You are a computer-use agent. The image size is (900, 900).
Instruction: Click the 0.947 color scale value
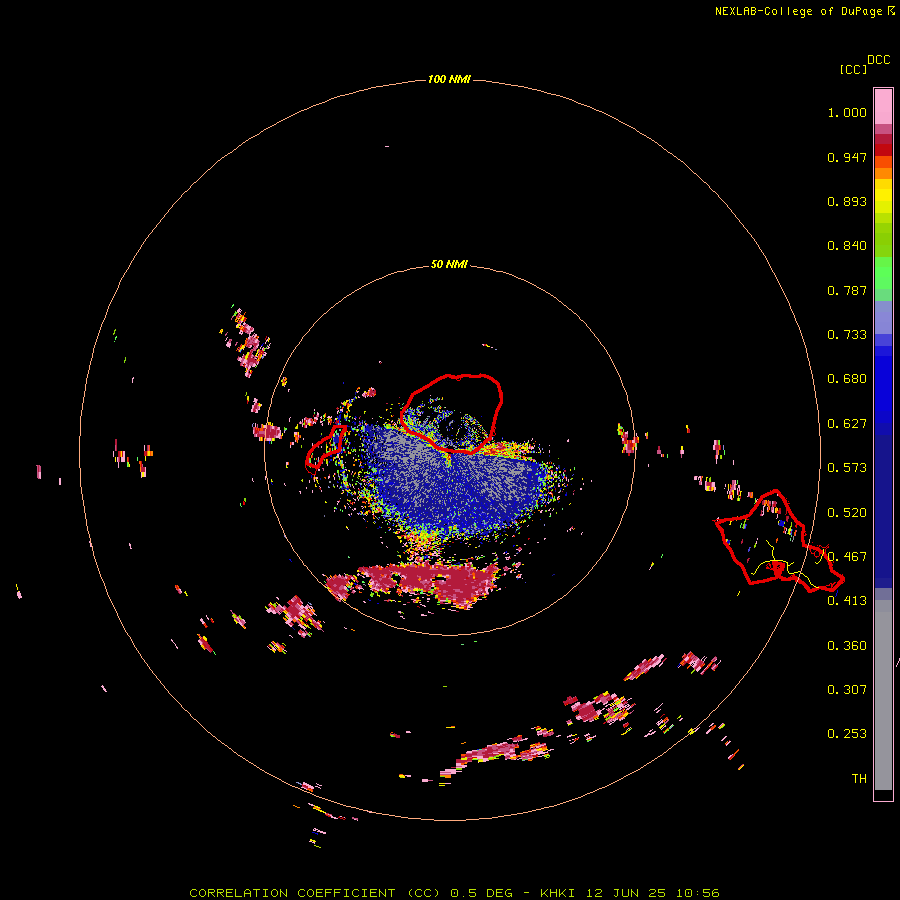[x=847, y=157]
